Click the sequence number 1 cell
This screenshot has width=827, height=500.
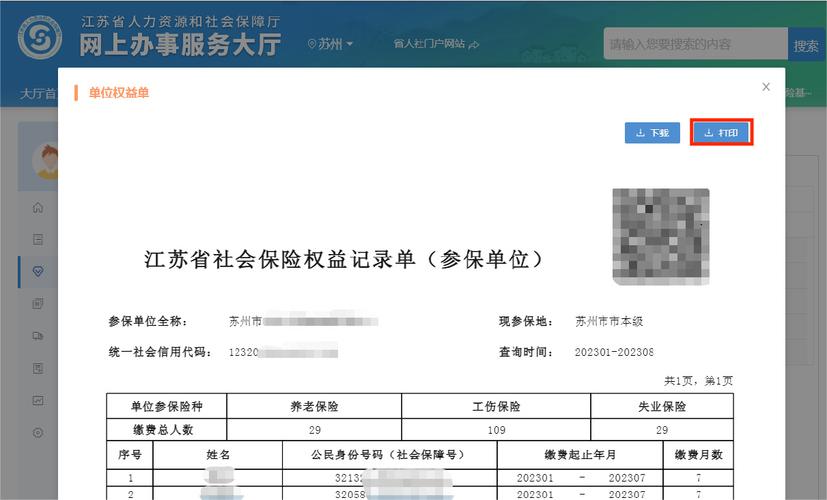(130, 478)
